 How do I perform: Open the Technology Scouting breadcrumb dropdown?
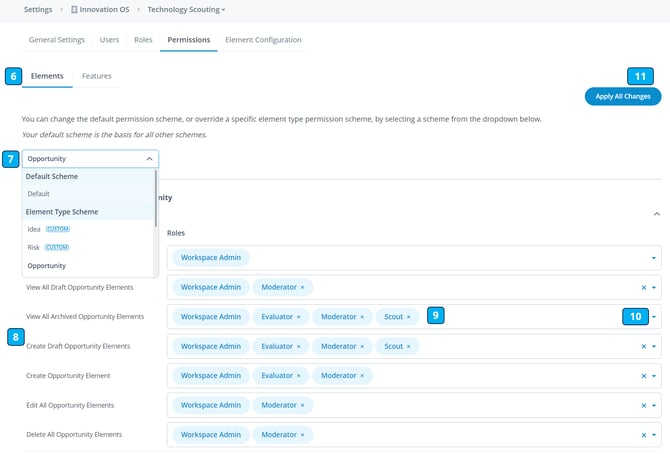[186, 10]
